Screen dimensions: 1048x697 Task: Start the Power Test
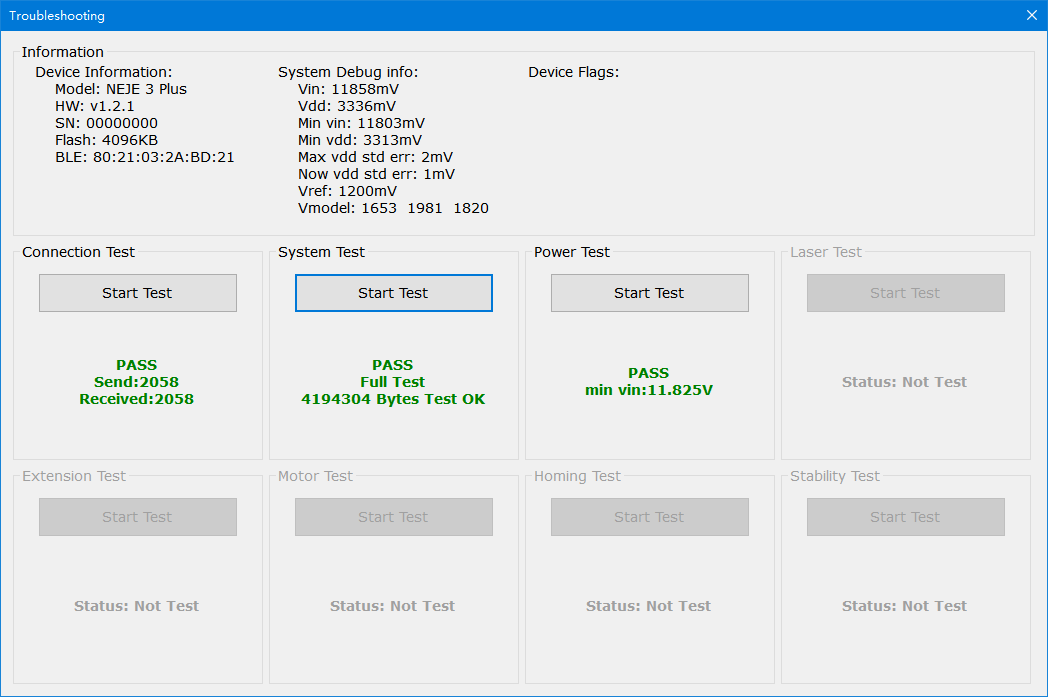point(649,293)
